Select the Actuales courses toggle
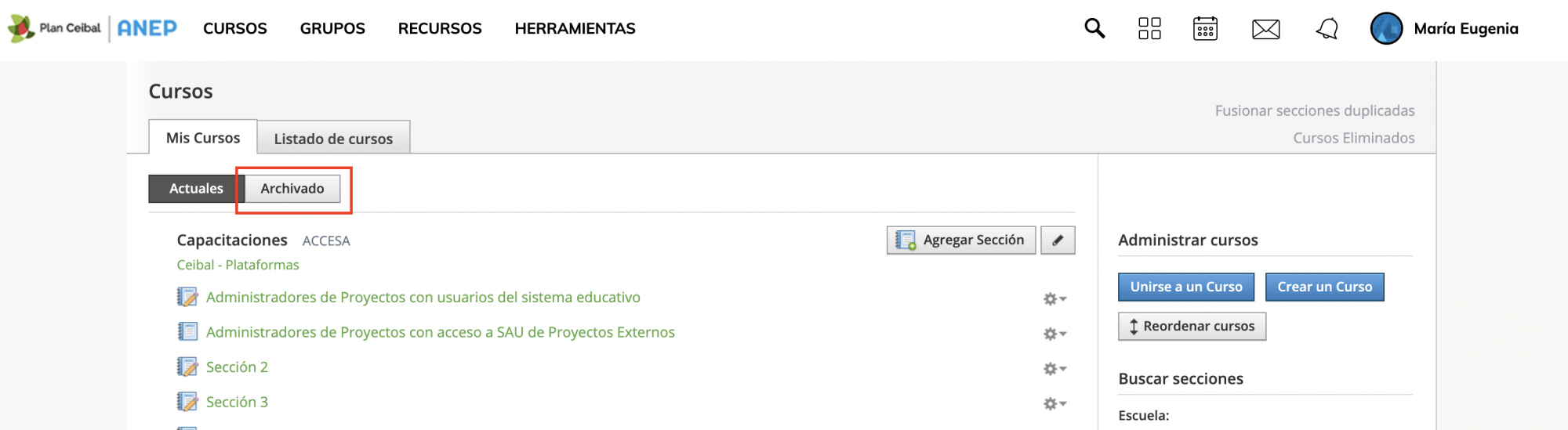This screenshot has height=430, width=1568. click(196, 189)
